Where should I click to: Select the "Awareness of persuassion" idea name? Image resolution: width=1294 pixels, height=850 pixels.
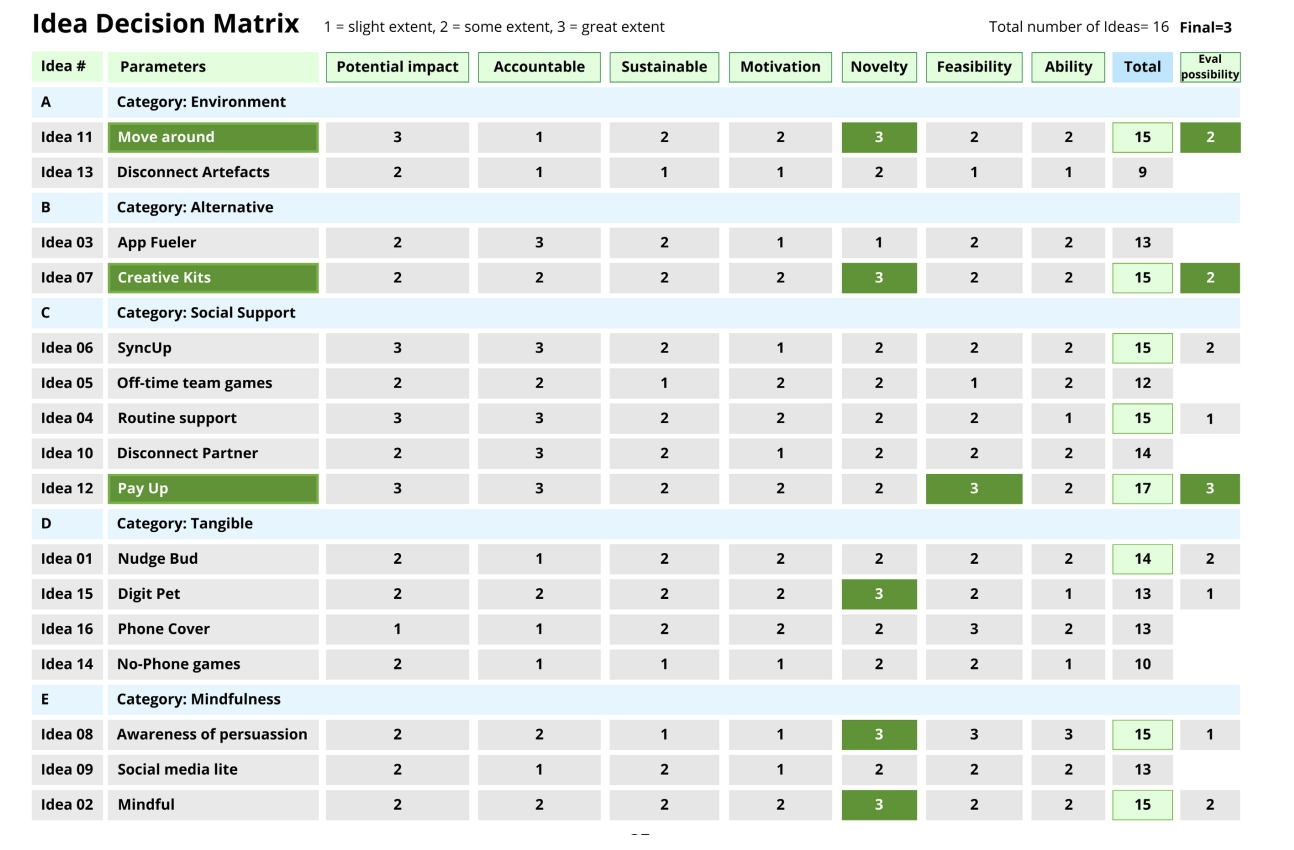(x=212, y=734)
